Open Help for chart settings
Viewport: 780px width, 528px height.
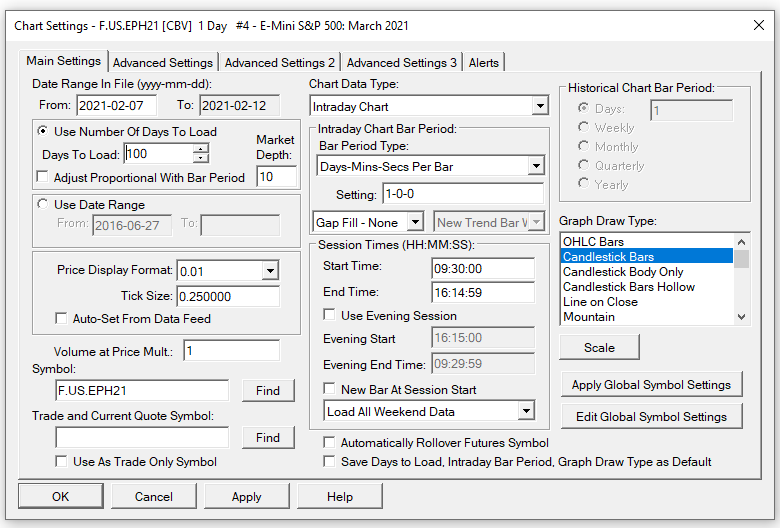340,496
